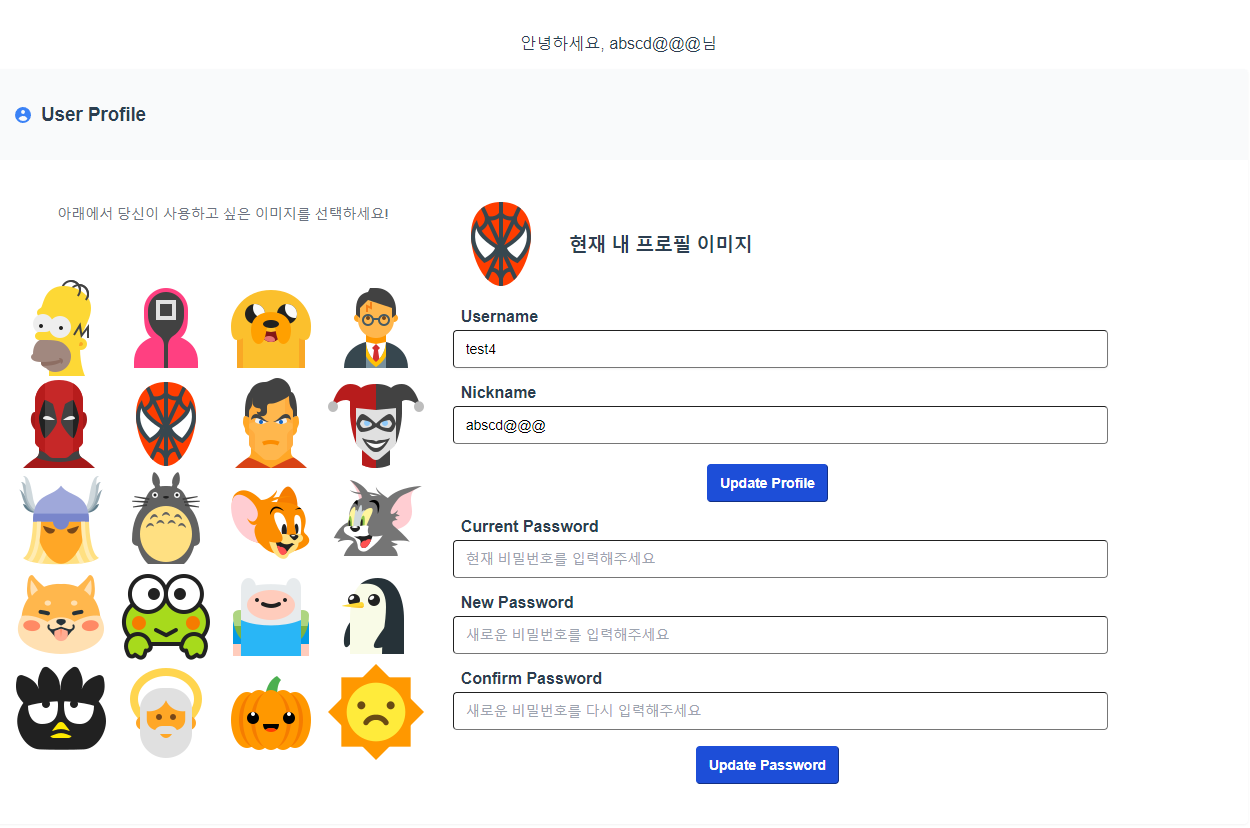Select the green Keroppi frog avatar
This screenshot has width=1250, height=828.
166,616
